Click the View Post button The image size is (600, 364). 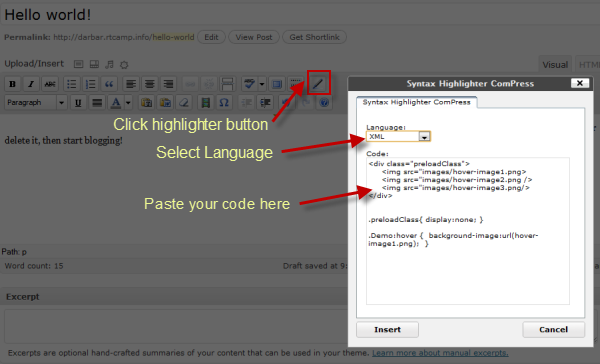[x=254, y=37]
